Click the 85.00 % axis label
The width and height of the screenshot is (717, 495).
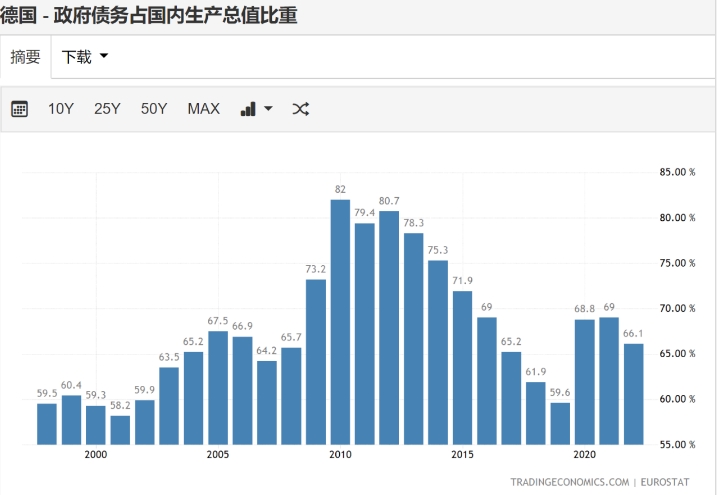(x=677, y=172)
